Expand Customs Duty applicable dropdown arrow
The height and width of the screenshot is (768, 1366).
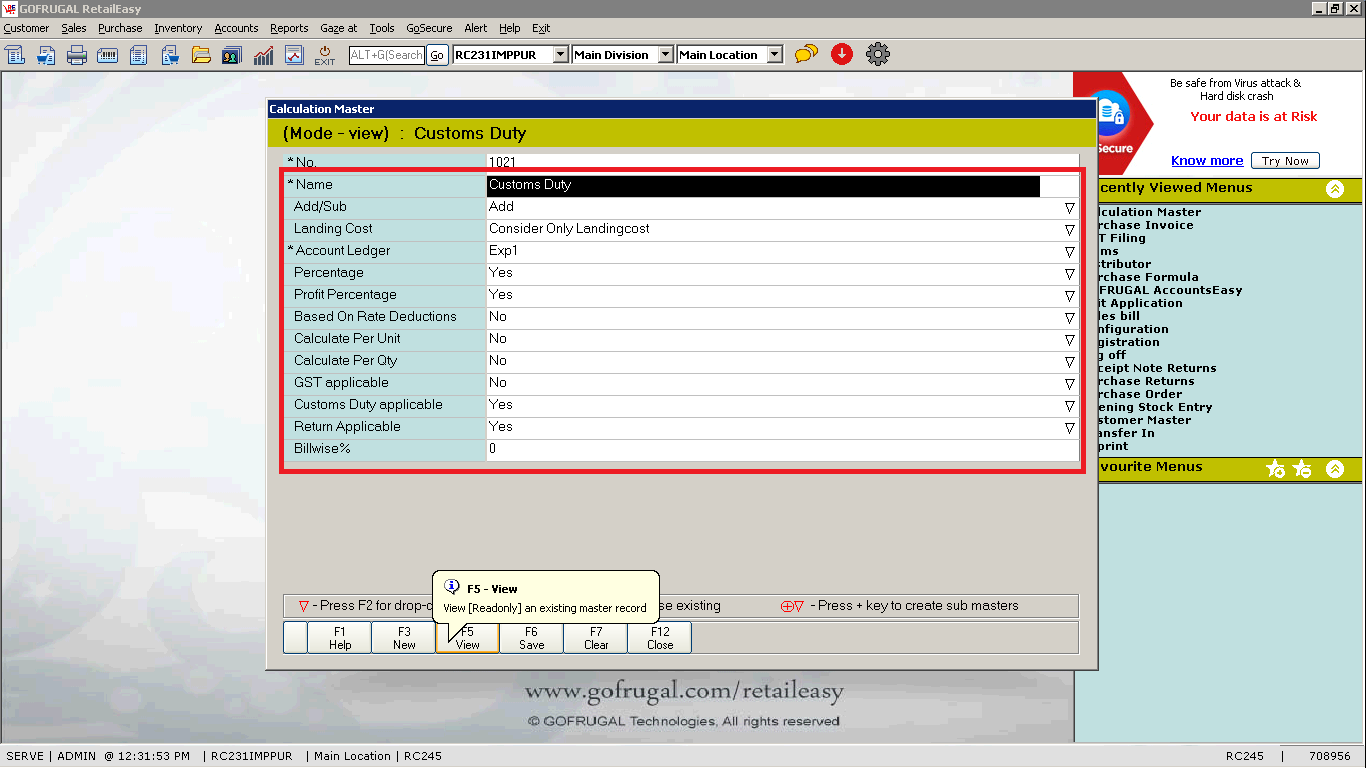[1069, 405]
